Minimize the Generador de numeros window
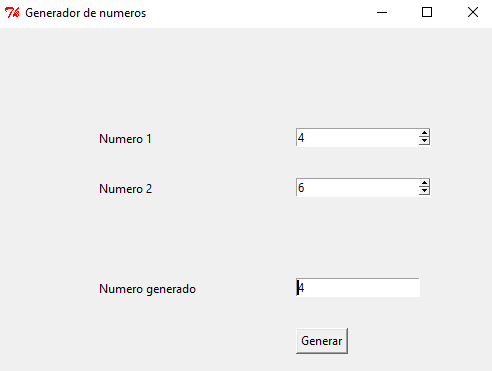Image resolution: width=492 pixels, height=371 pixels. pyautogui.click(x=382, y=13)
